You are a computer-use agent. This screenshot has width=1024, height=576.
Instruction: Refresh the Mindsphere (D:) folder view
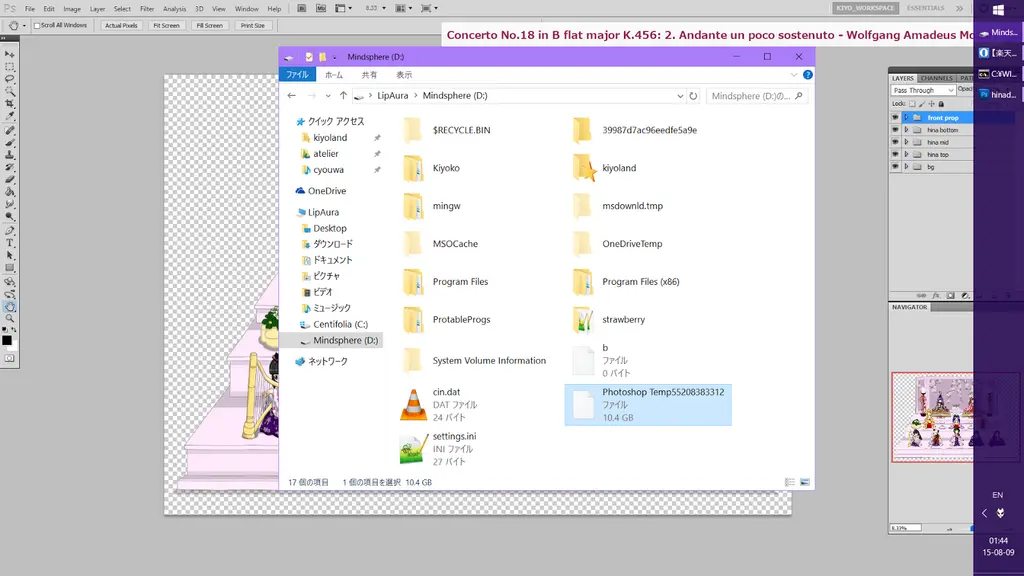pyautogui.click(x=693, y=96)
